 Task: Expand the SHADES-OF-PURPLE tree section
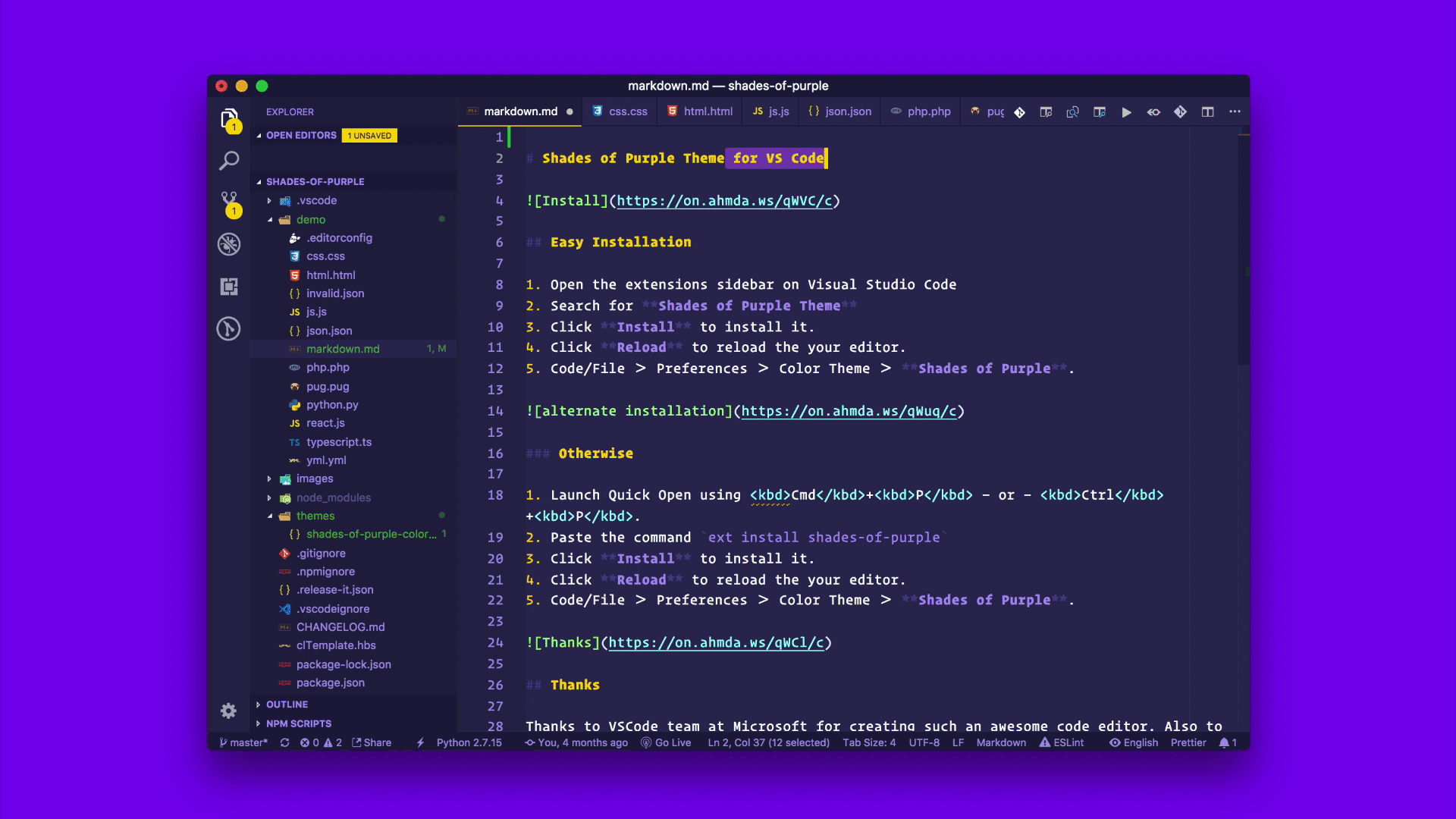coord(259,181)
